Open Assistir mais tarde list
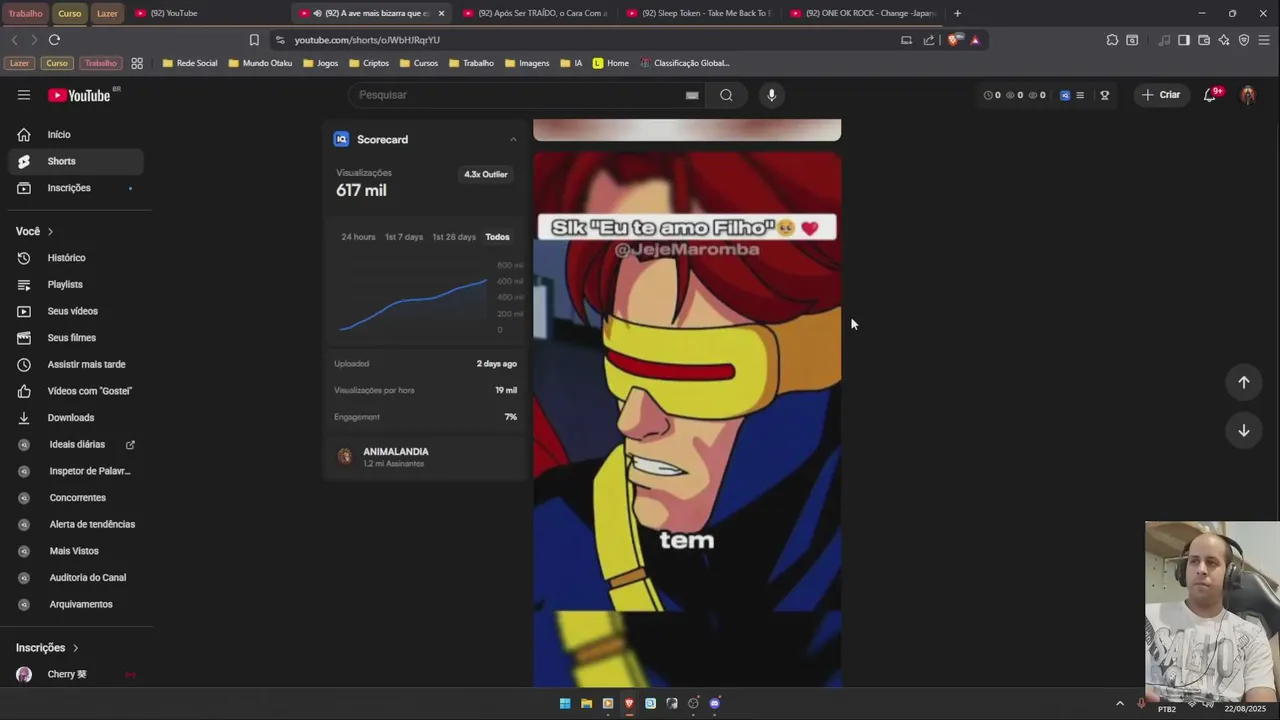The height and width of the screenshot is (720, 1280). tap(76, 364)
